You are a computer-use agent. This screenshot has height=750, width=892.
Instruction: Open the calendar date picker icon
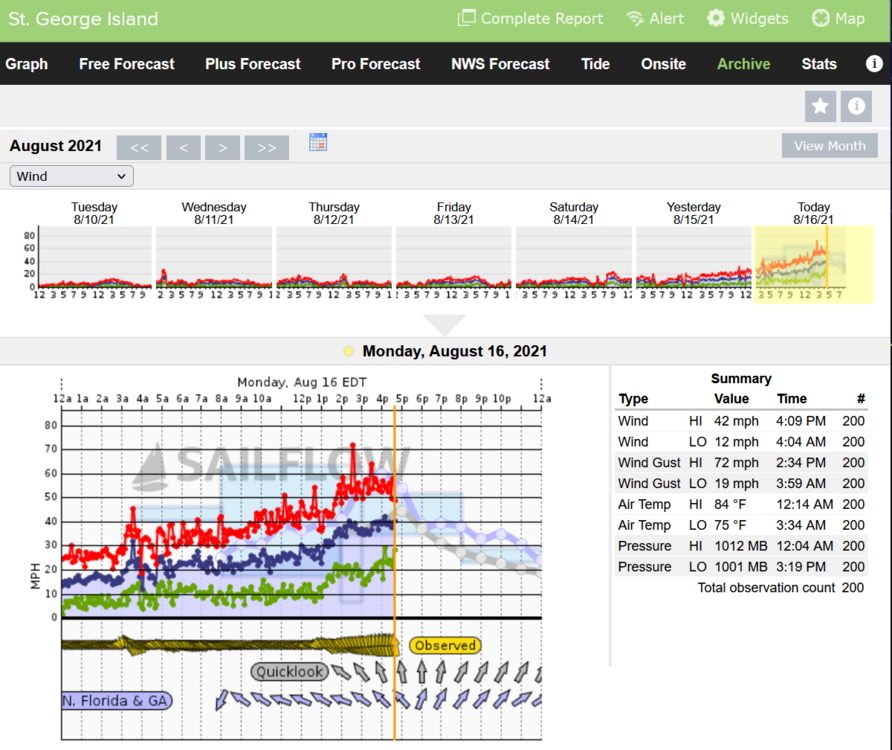point(318,142)
